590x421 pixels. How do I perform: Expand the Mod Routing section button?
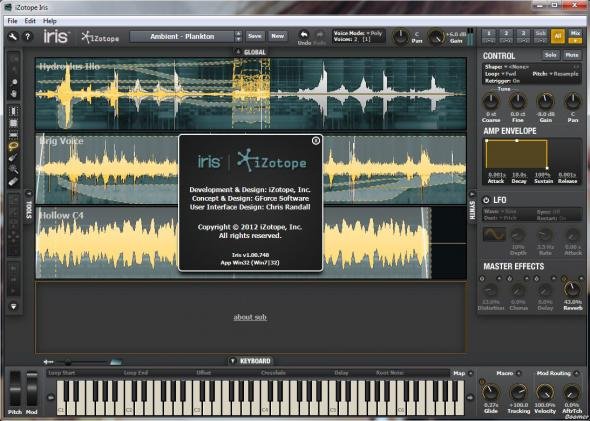pos(576,373)
